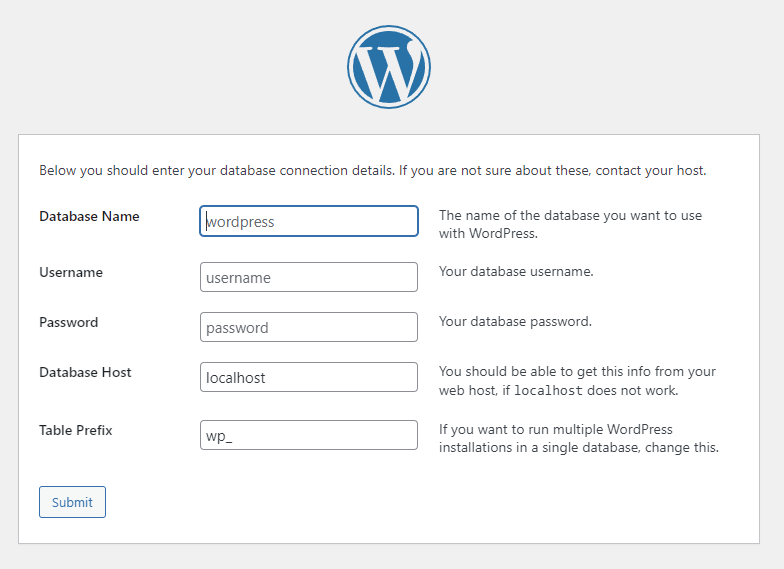Click the WordPress logo
784x569 pixels.
389,67
